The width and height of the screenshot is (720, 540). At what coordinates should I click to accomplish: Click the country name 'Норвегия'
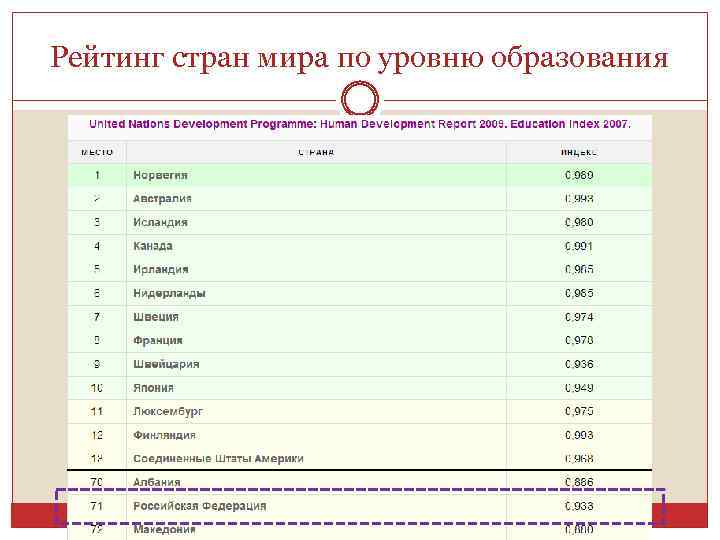coord(160,175)
